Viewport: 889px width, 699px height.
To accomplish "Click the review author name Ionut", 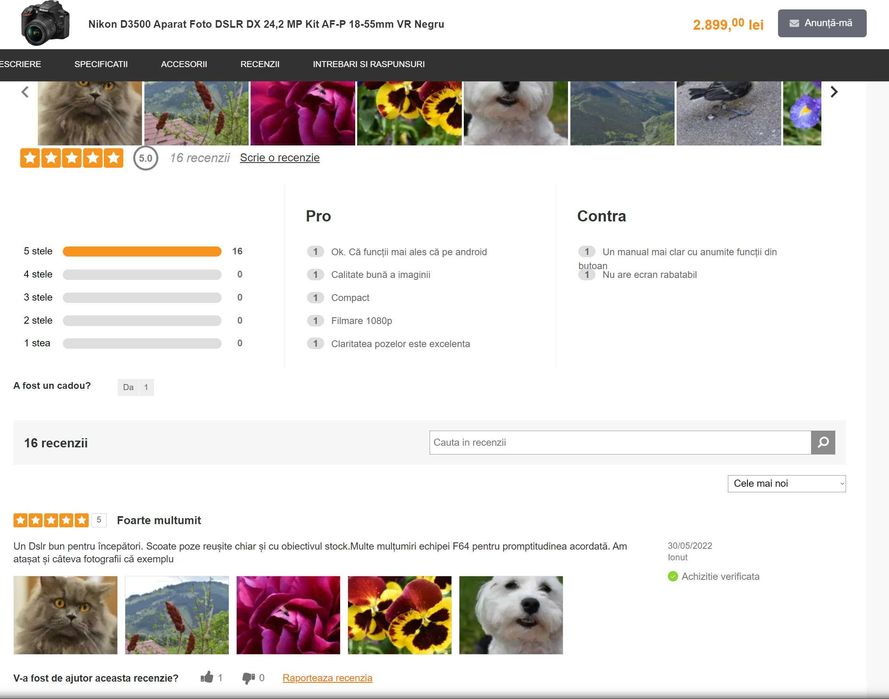I will 678,557.
